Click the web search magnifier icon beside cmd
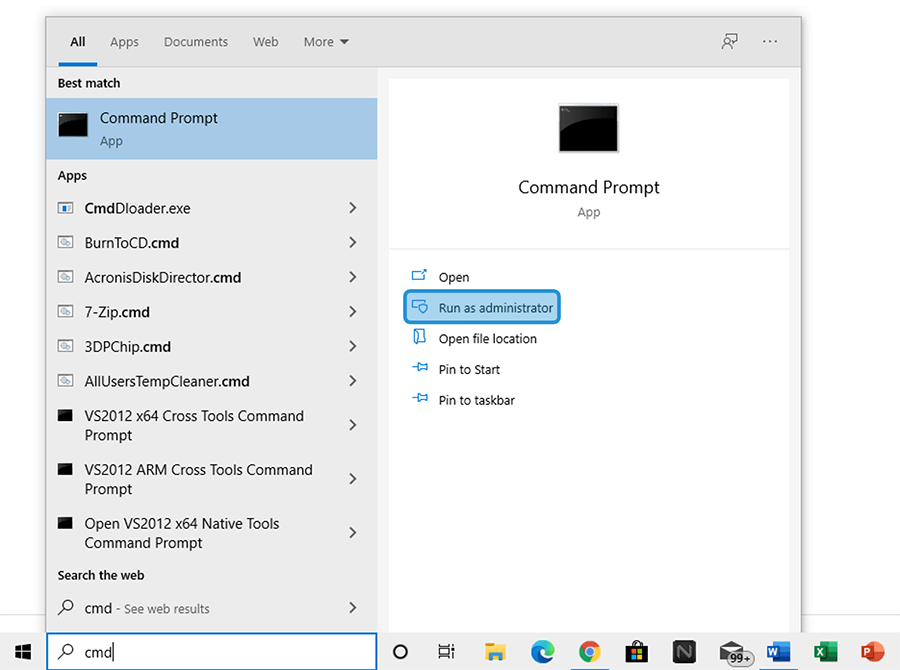Viewport: 900px width, 670px height. [x=66, y=607]
